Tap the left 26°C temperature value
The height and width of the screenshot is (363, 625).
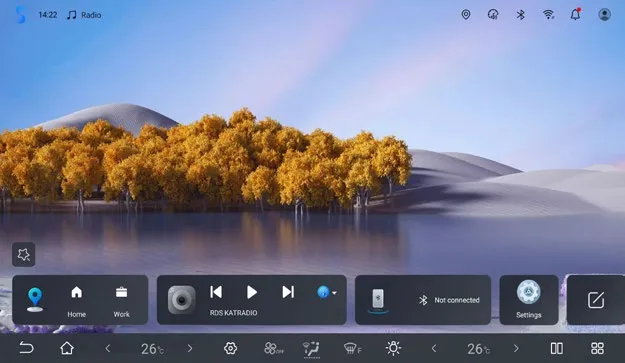tap(152, 349)
